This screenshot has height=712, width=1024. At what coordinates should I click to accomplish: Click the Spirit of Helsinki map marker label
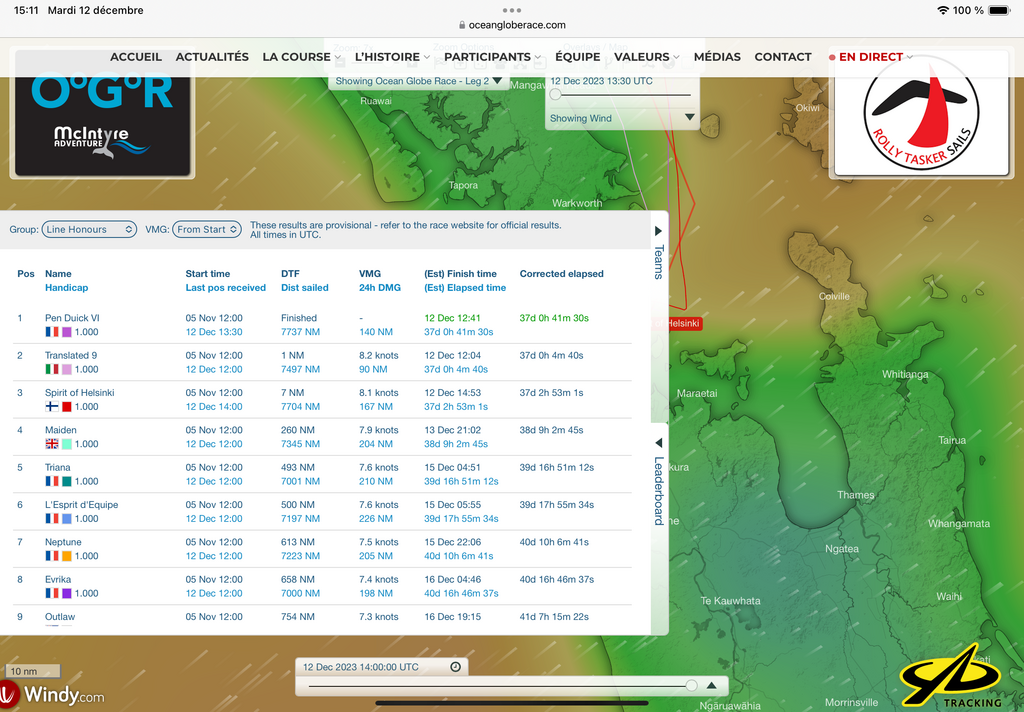[x=678, y=323]
